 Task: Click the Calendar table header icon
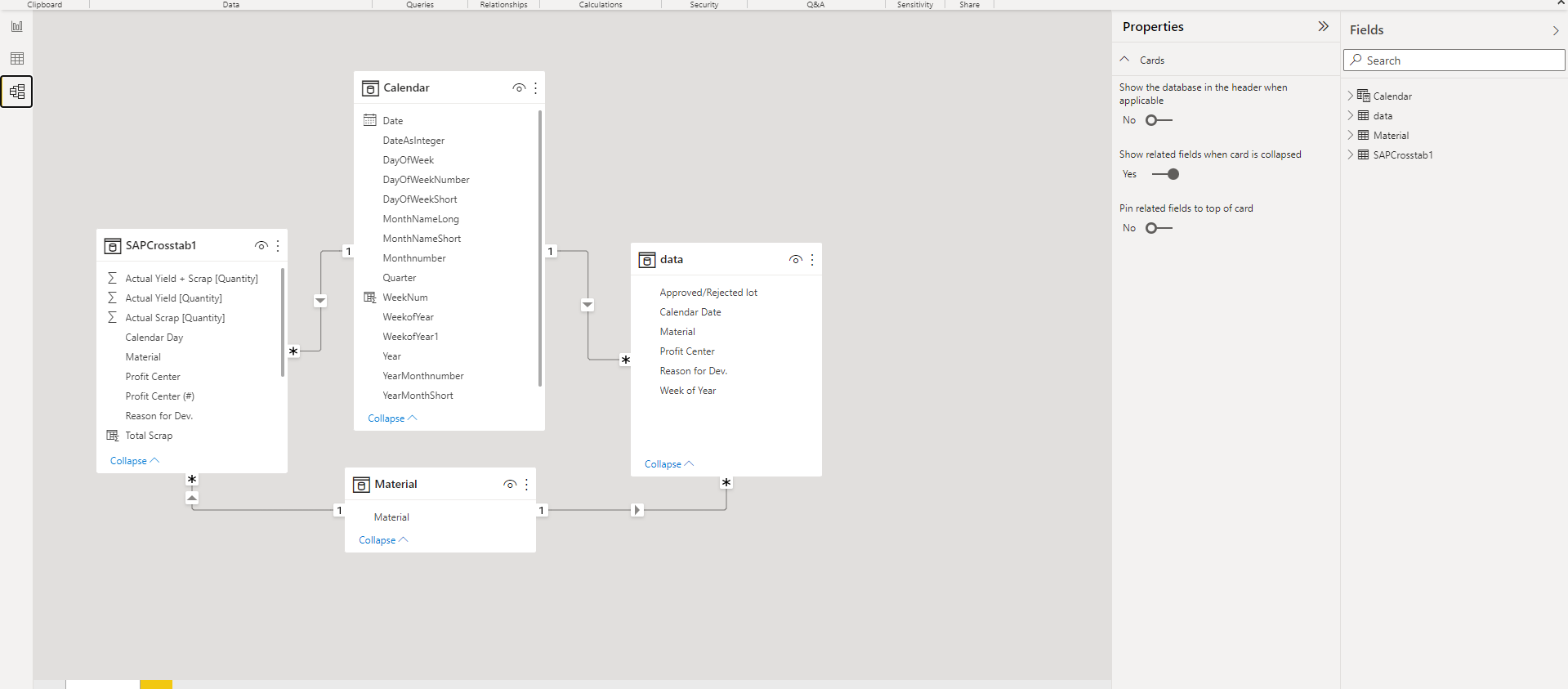click(x=370, y=88)
